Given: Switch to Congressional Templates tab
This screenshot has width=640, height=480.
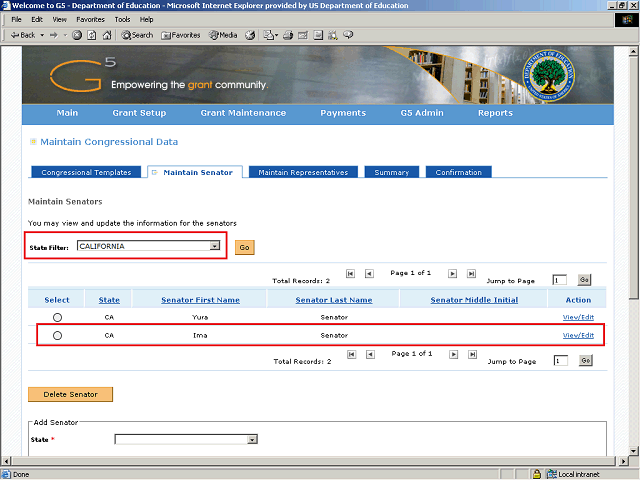Looking at the screenshot, I should click(x=86, y=172).
